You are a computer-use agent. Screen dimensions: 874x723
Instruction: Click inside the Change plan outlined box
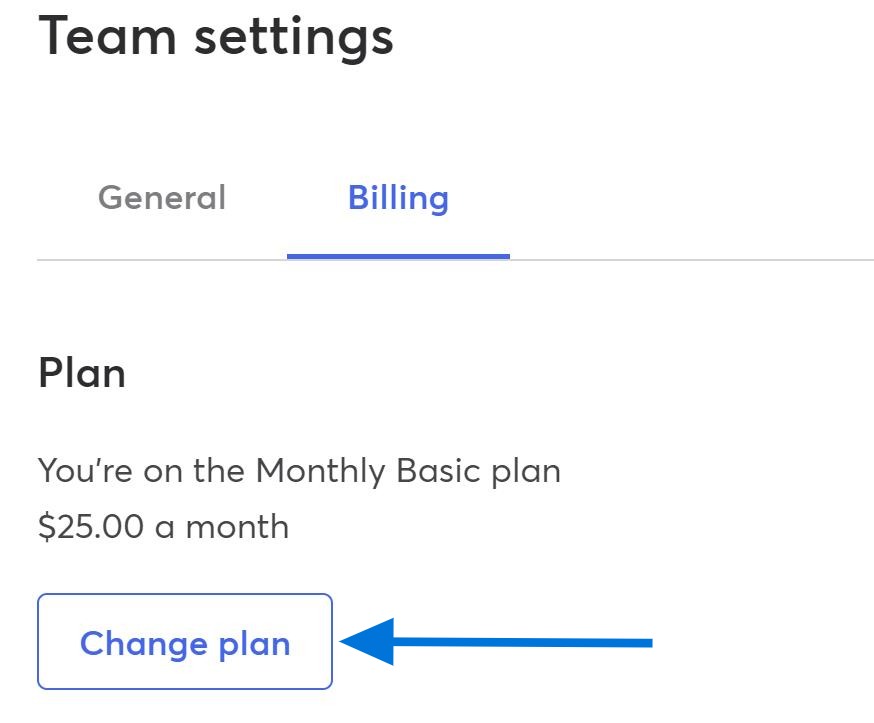(184, 643)
